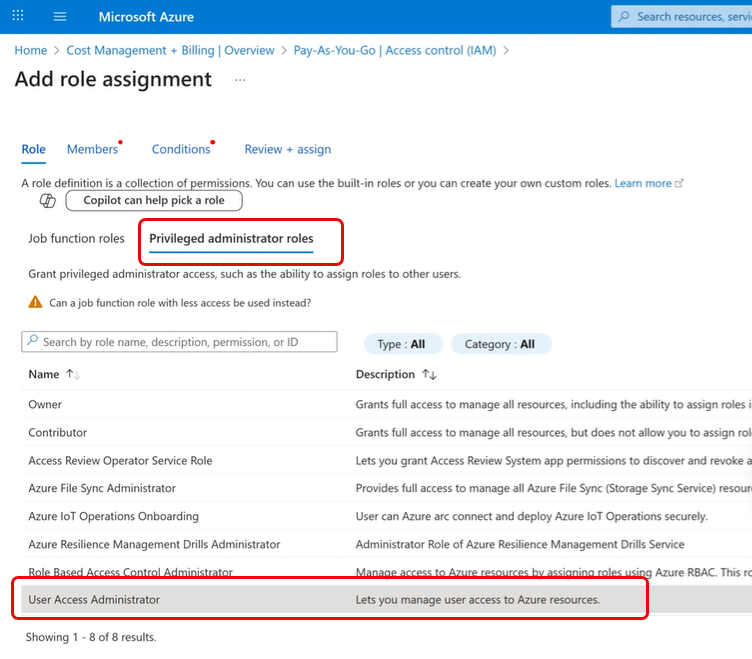Click the sort arrows next to Description

tap(429, 374)
